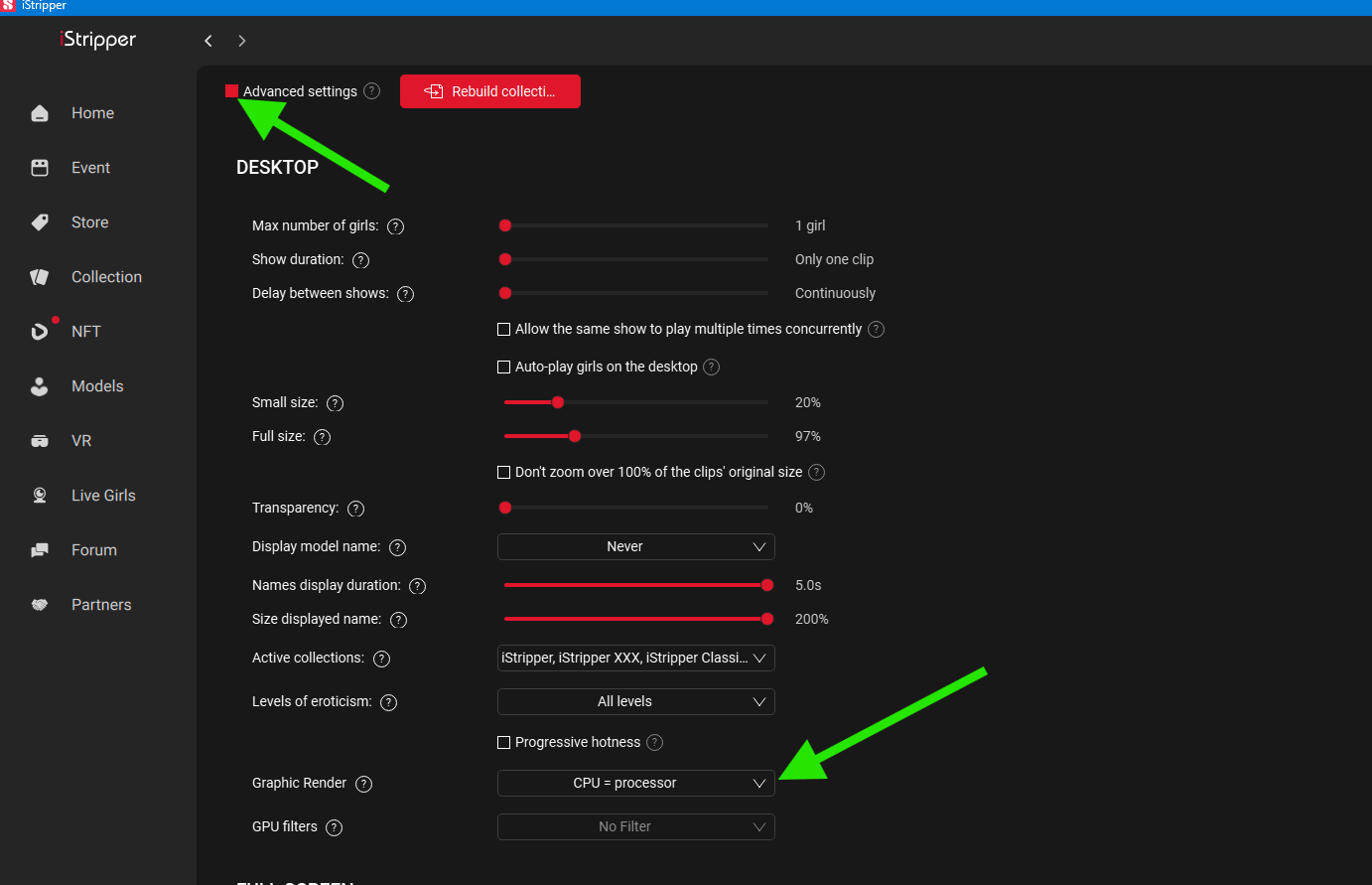Click the Rebuild collection button
This screenshot has width=1372, height=885.
(x=490, y=91)
